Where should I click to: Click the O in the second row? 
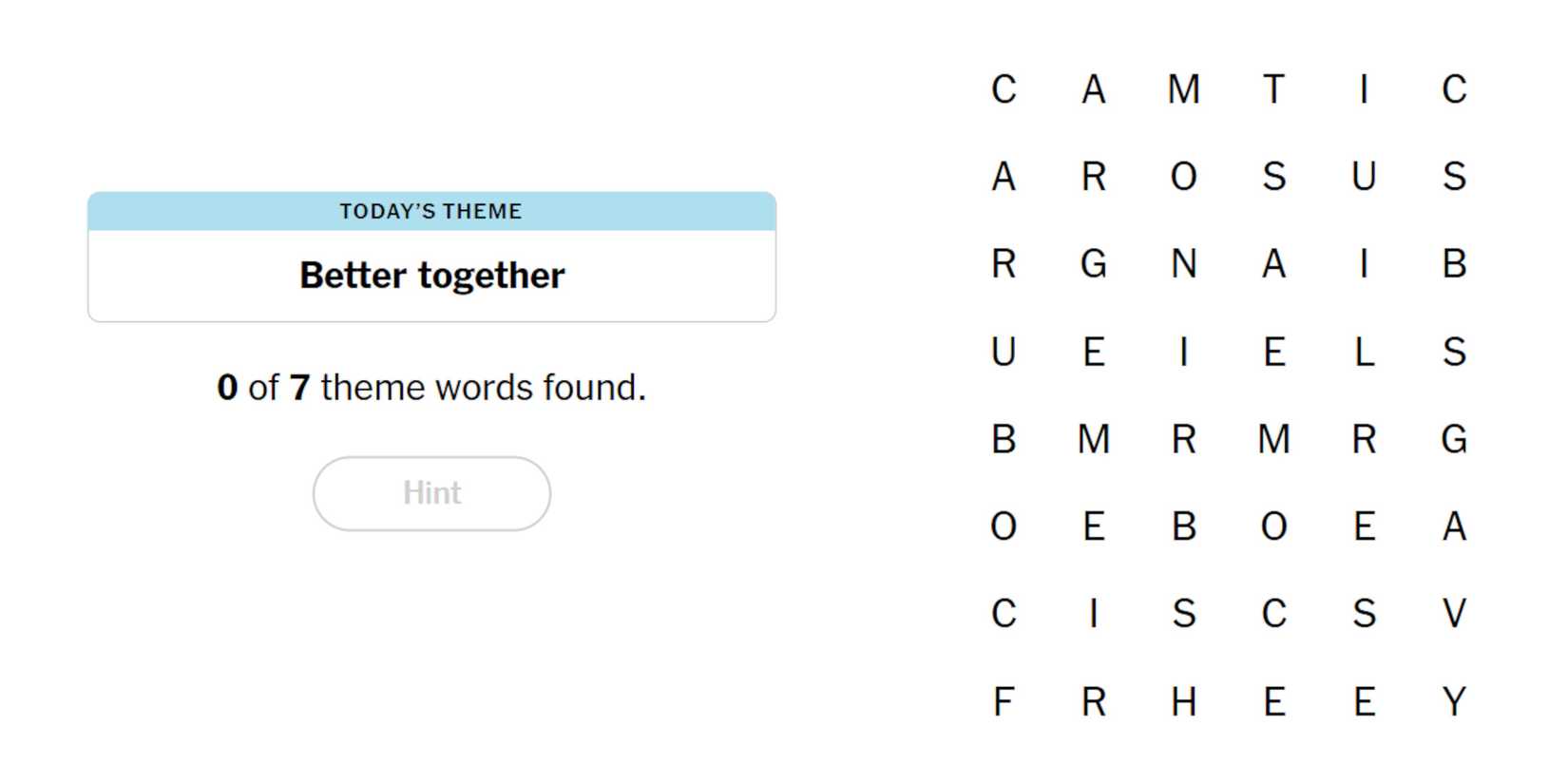pyautogui.click(x=1184, y=176)
